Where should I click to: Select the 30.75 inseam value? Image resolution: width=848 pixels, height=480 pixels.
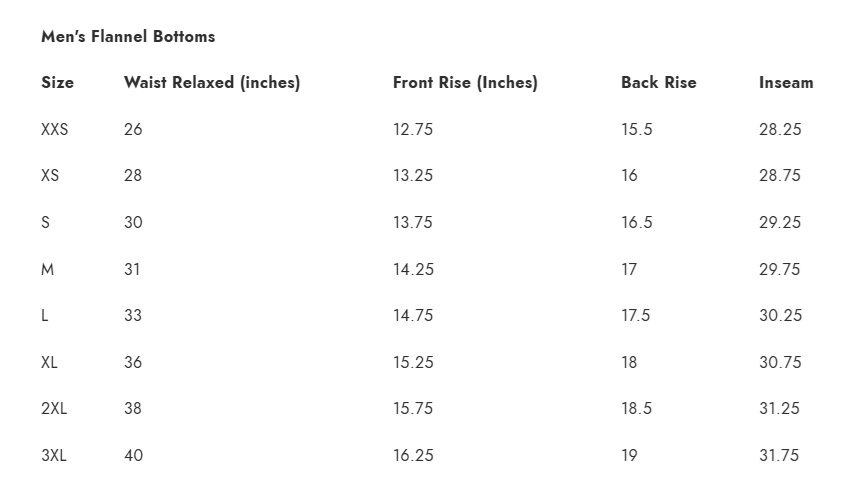tap(780, 362)
